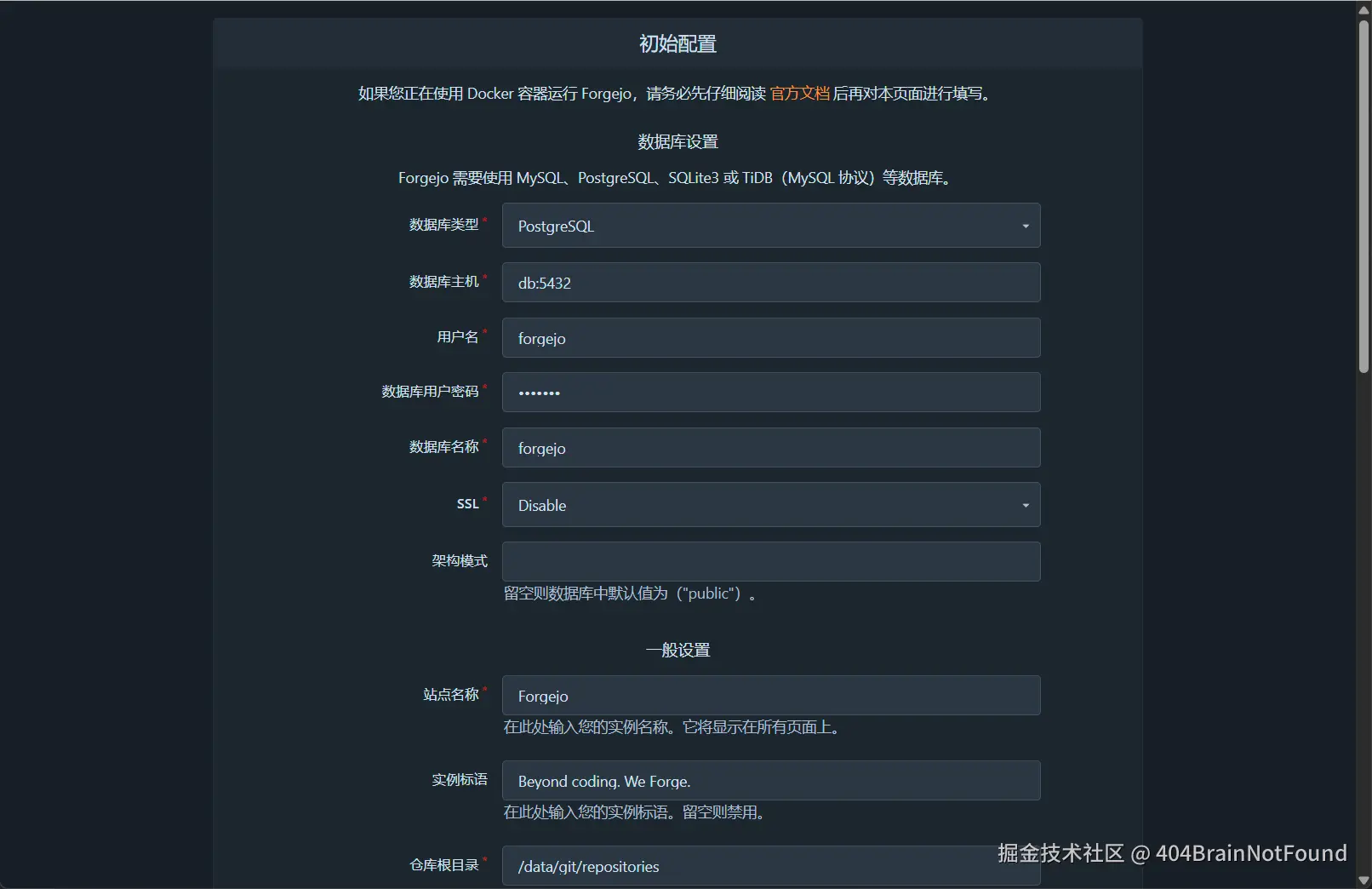The height and width of the screenshot is (889, 1372).
Task: Click the 用户名 label
Action: 458,337
